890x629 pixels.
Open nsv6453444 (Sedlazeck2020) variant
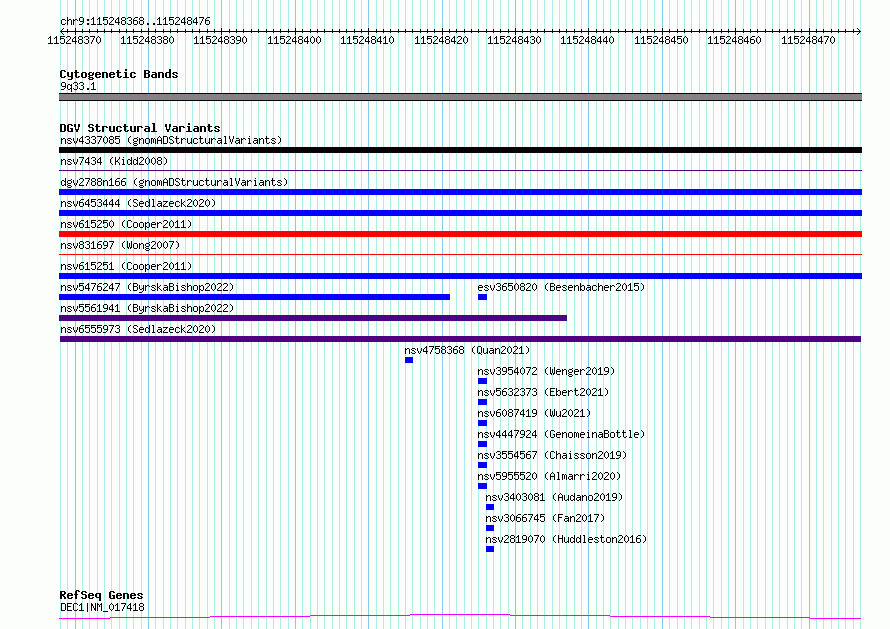pos(138,203)
